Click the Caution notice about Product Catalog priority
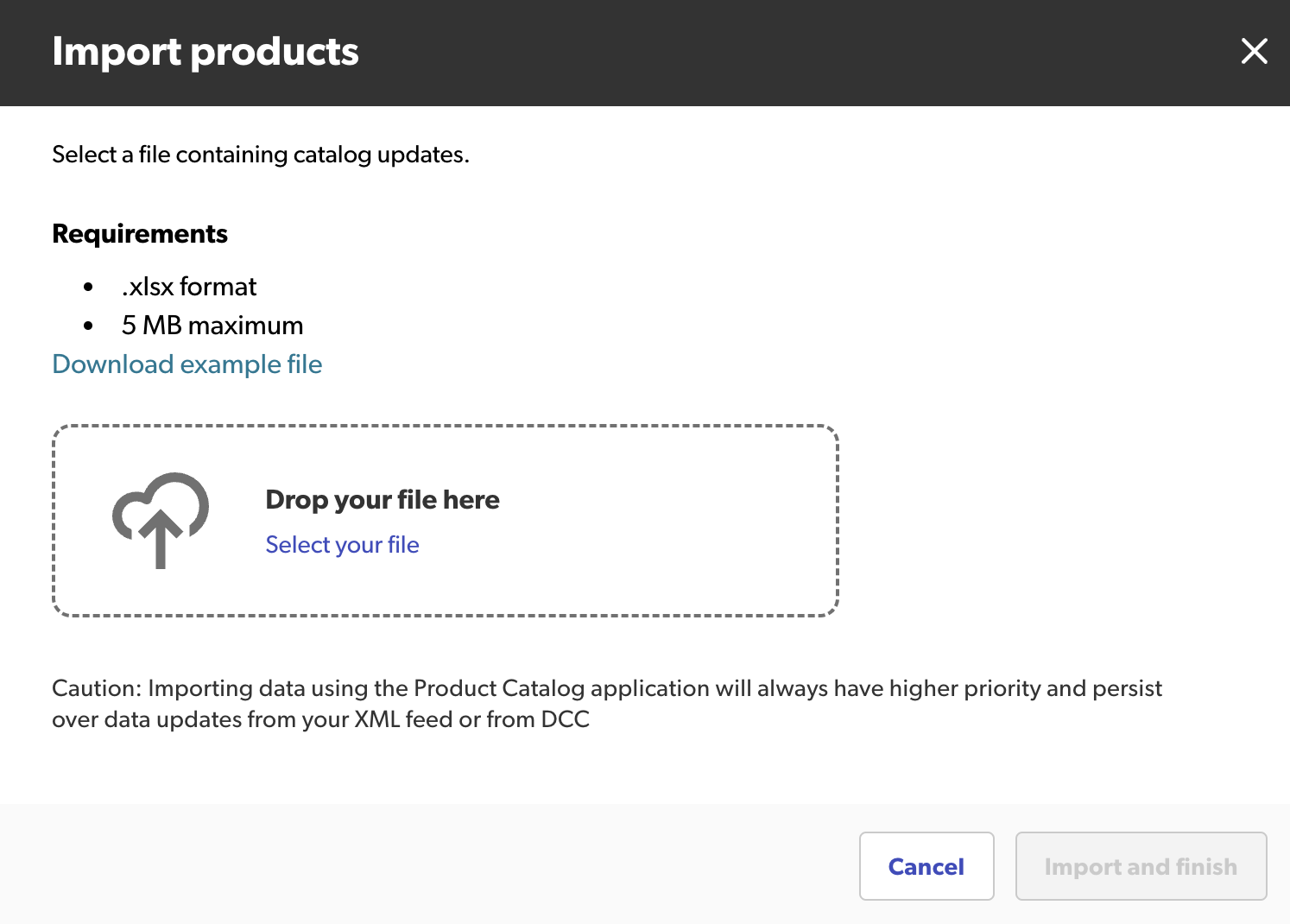1290x924 pixels. point(606,688)
